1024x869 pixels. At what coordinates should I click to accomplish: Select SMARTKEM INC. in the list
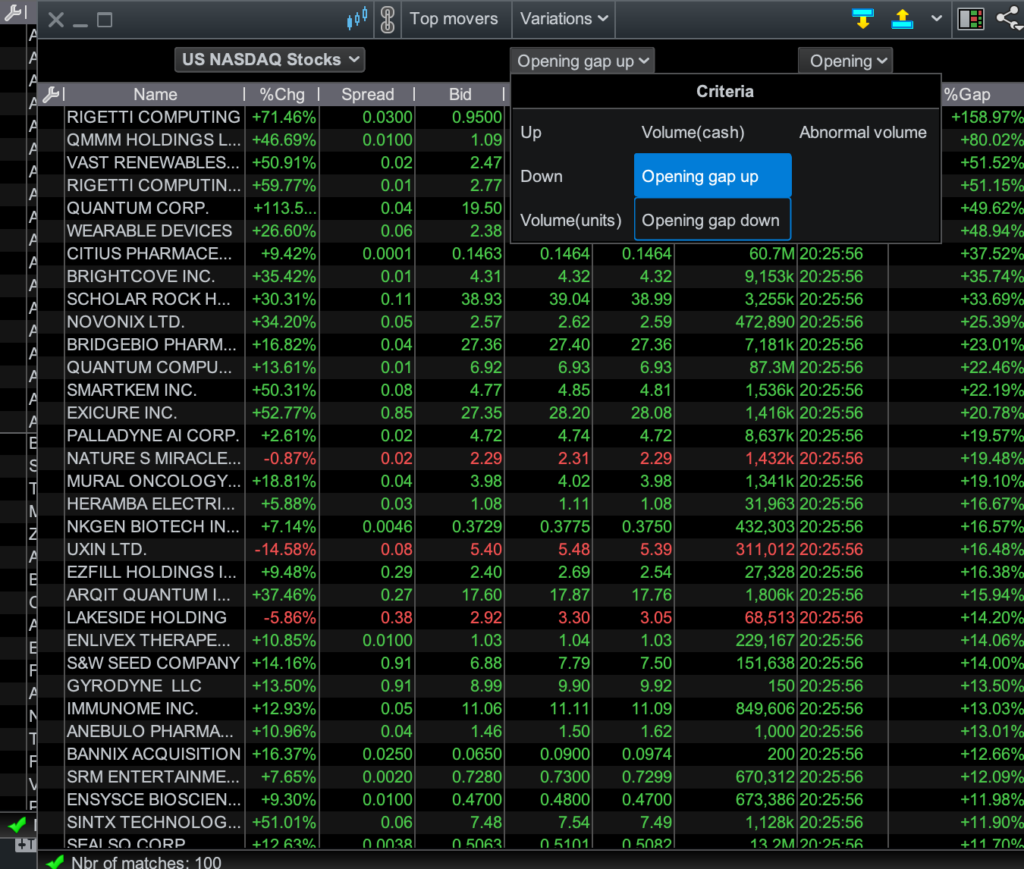pyautogui.click(x=131, y=390)
